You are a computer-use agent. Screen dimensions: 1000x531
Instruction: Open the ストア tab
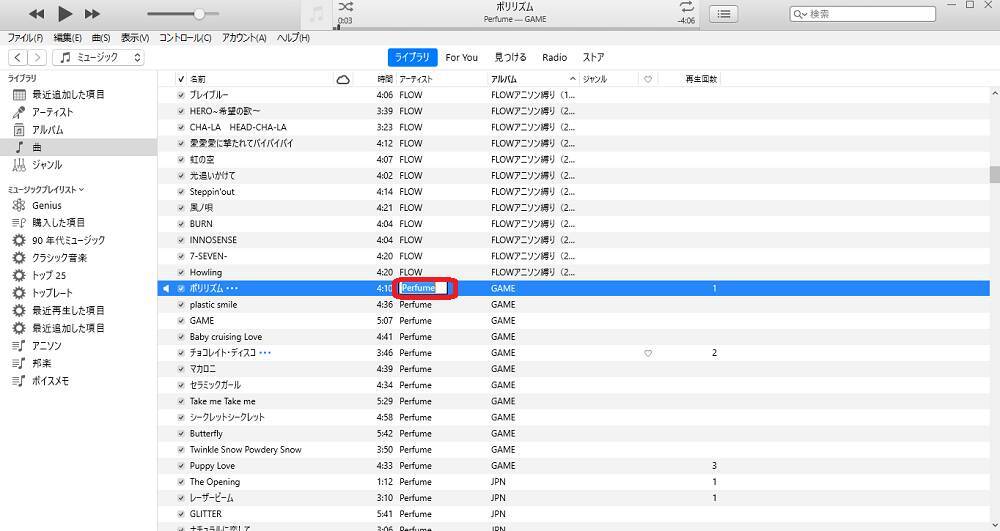click(593, 58)
